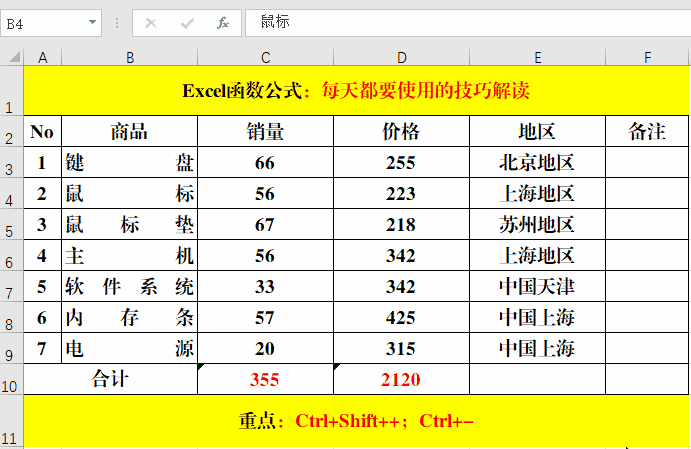Screen dimensions: 691x449
Task: Click sales cell with value 67
Action: pos(266,224)
